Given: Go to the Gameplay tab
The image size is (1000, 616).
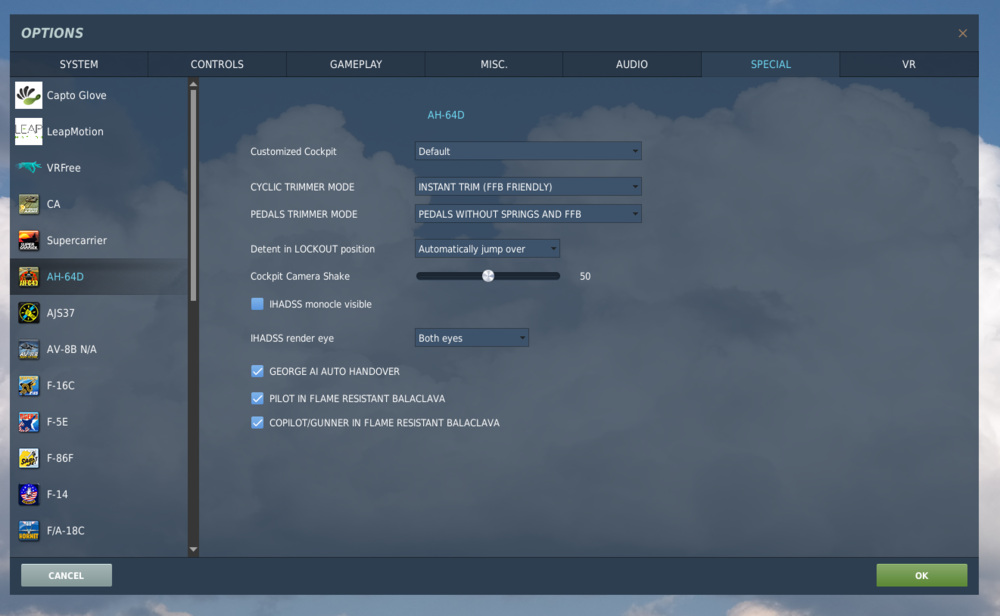Looking at the screenshot, I should click(x=356, y=64).
